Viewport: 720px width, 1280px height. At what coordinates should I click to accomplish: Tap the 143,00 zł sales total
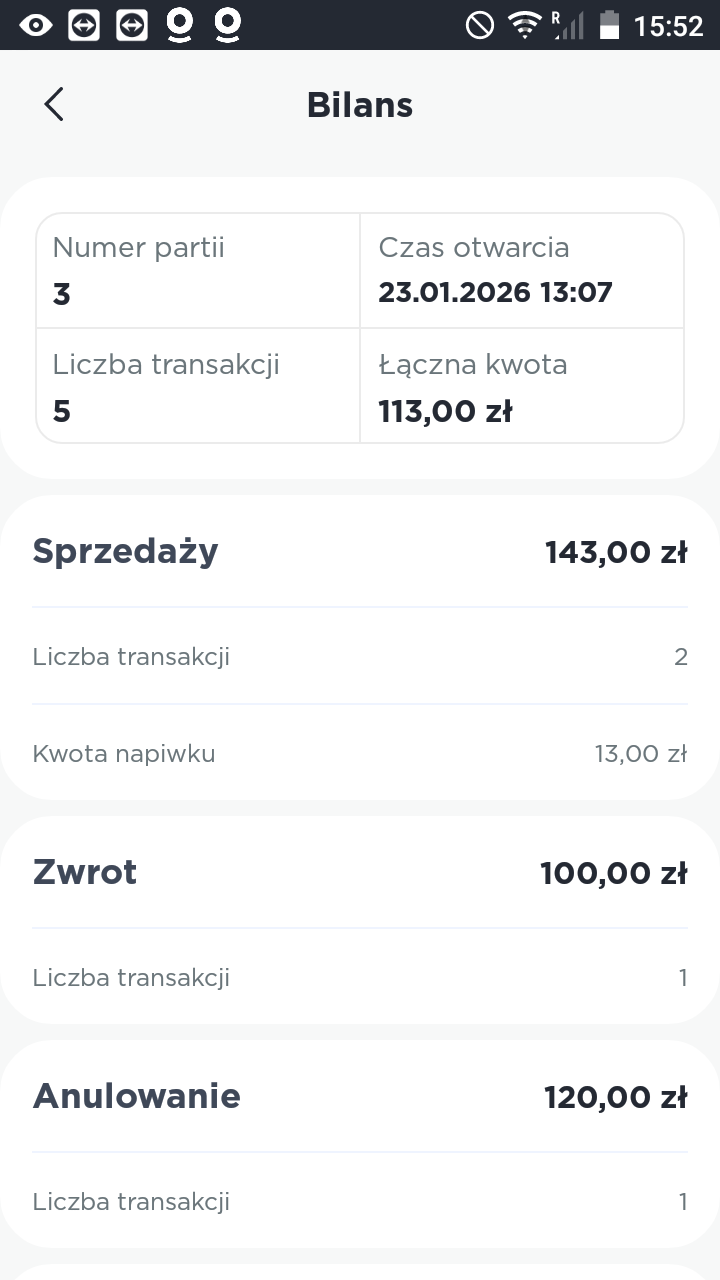tap(616, 552)
